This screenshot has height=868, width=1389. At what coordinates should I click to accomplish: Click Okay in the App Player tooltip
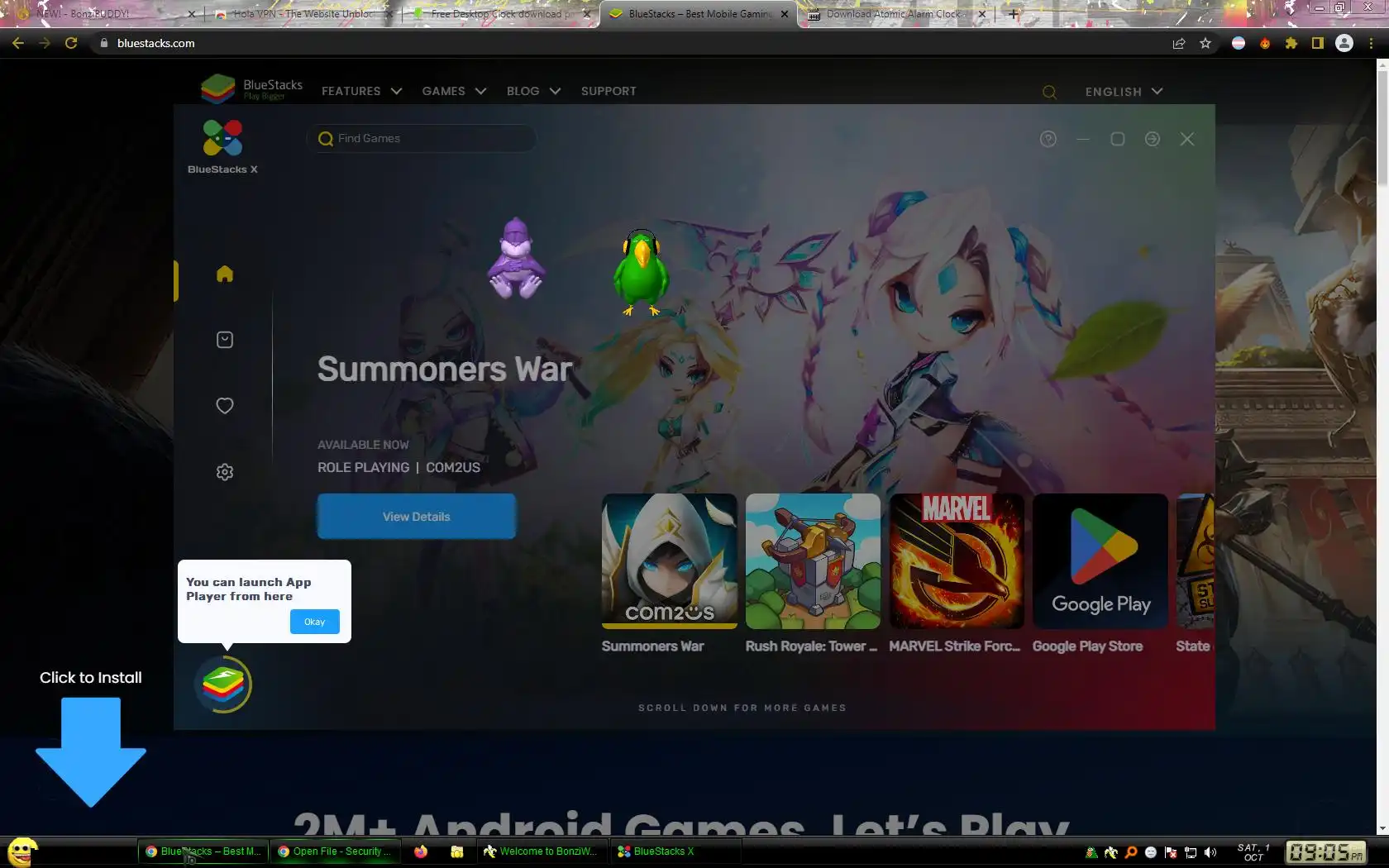[314, 622]
